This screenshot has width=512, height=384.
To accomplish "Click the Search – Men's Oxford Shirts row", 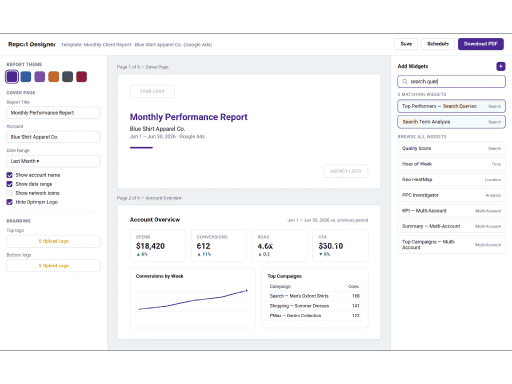I will coord(314,296).
